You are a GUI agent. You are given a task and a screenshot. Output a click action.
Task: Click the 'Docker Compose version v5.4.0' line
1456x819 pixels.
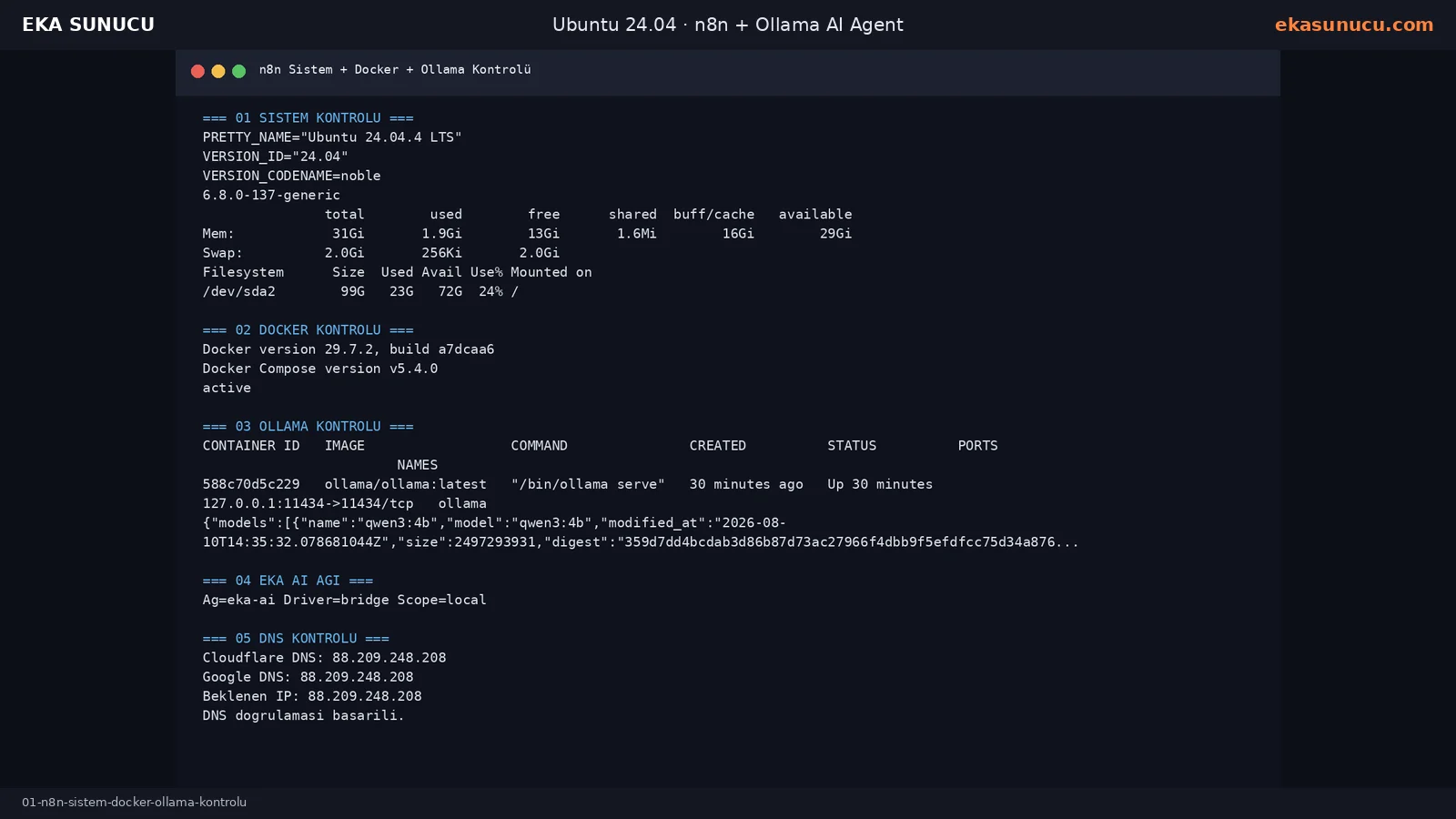pyautogui.click(x=320, y=369)
